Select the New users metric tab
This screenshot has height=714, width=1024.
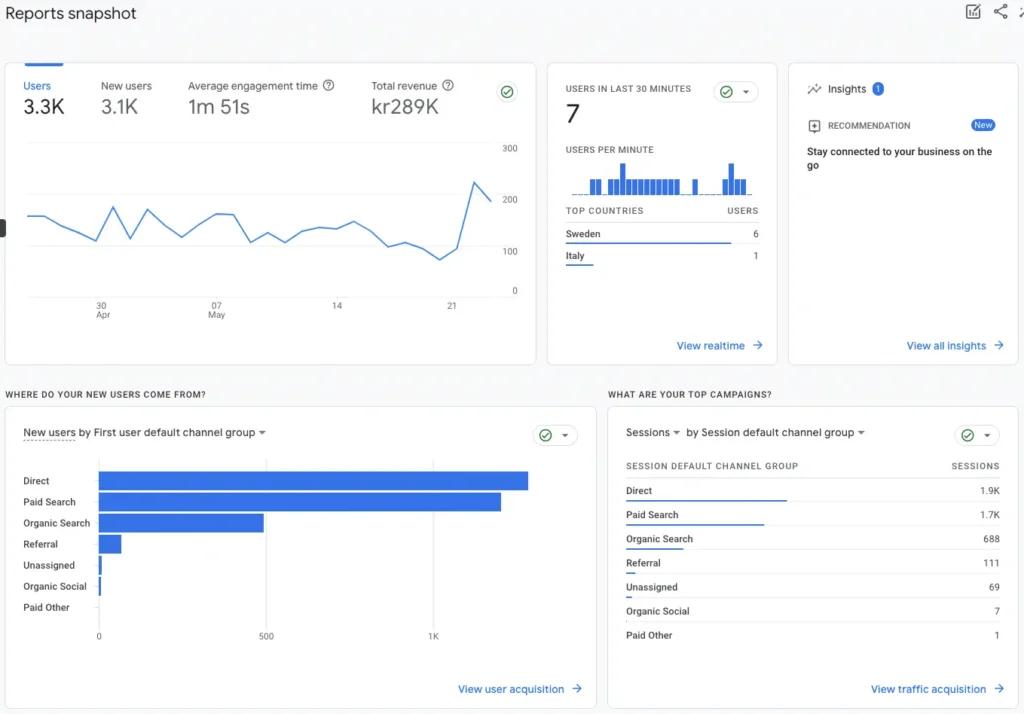(x=126, y=98)
